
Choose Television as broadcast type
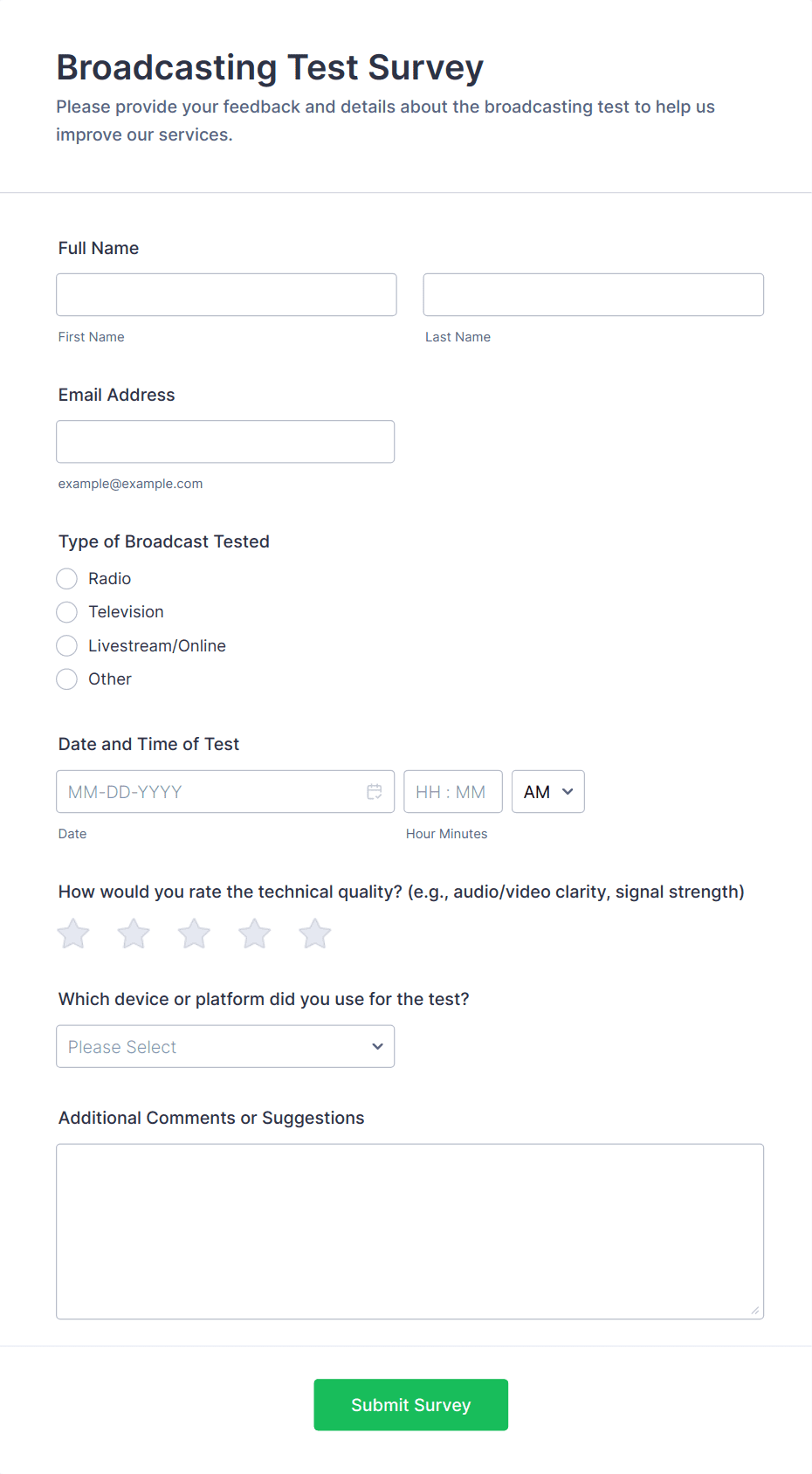(67, 612)
